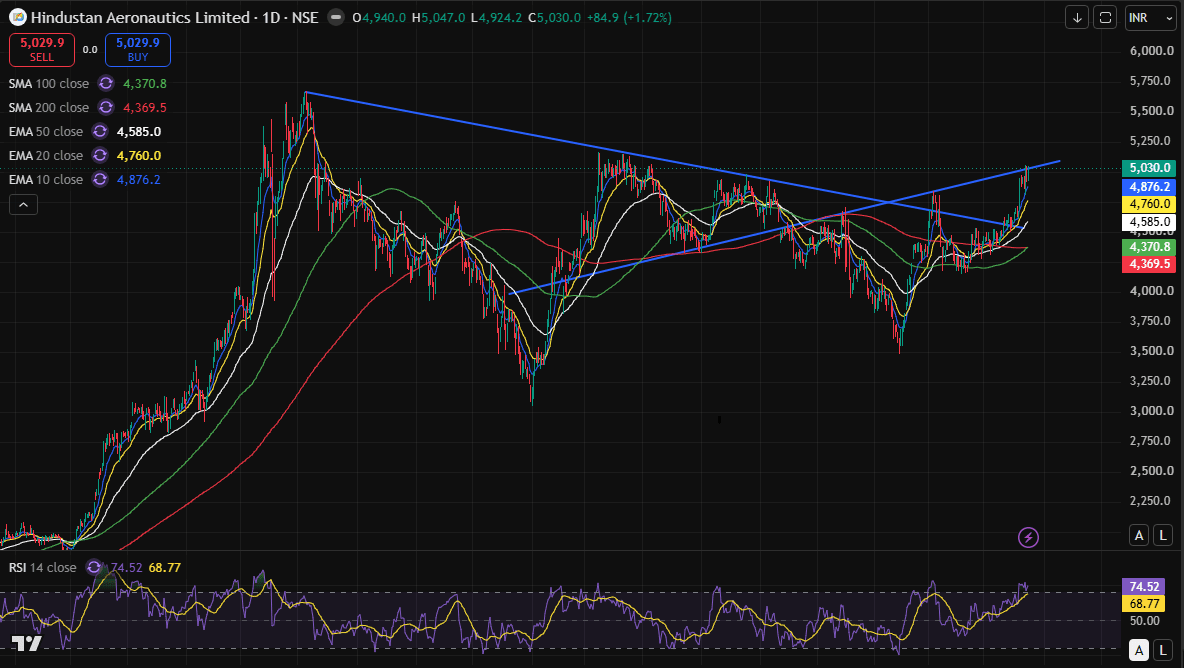
Task: Click the white EMA 50 price tag 4,585.0
Action: pyautogui.click(x=1149, y=222)
